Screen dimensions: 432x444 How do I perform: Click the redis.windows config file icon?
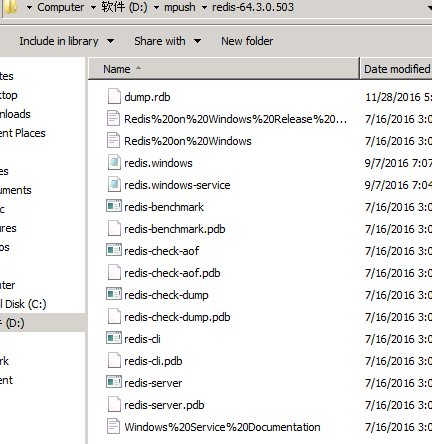(x=114, y=163)
